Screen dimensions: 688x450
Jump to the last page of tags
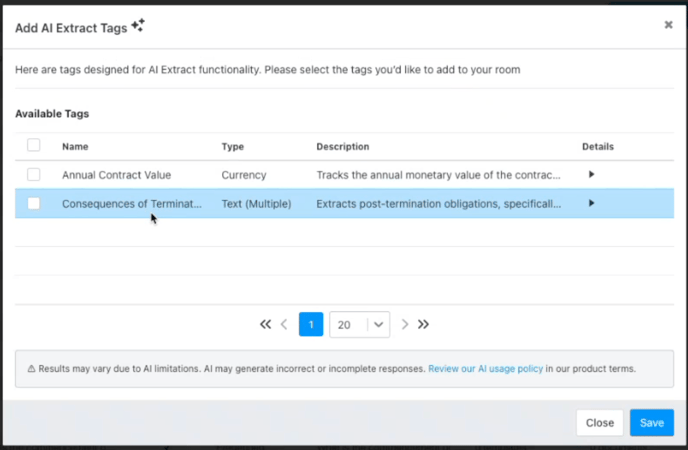[424, 325]
